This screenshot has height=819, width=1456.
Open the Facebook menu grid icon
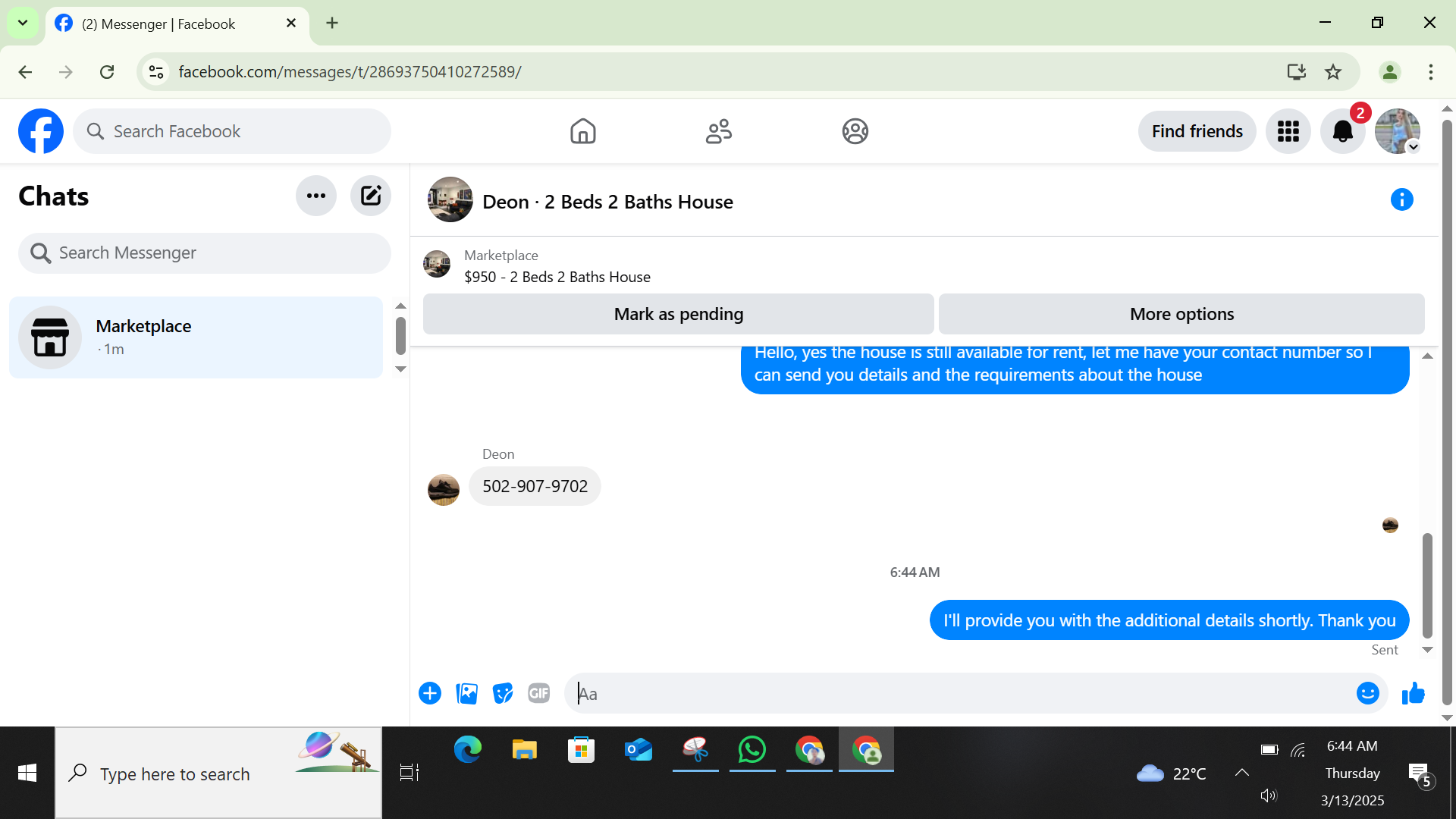[x=1288, y=131]
